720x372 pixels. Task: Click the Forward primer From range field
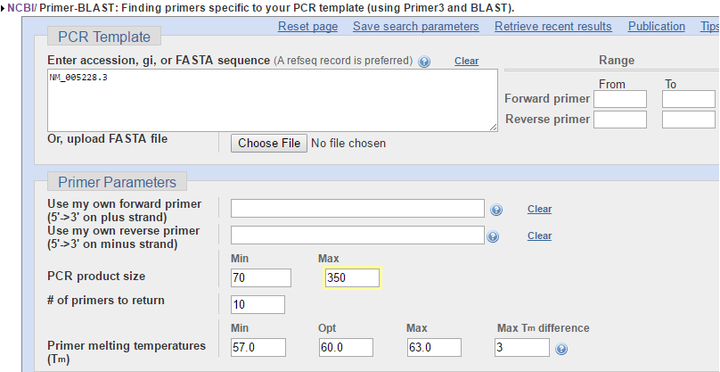tap(620, 99)
